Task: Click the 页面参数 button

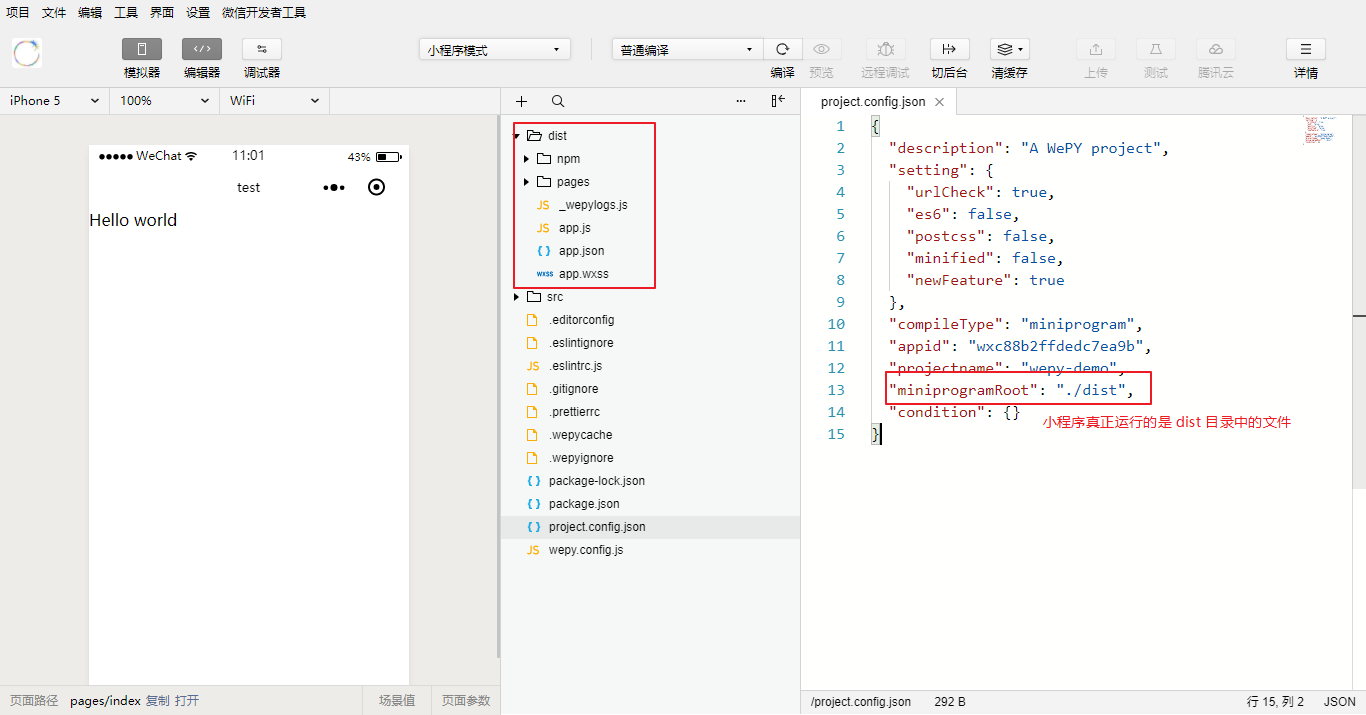Action: (x=466, y=701)
